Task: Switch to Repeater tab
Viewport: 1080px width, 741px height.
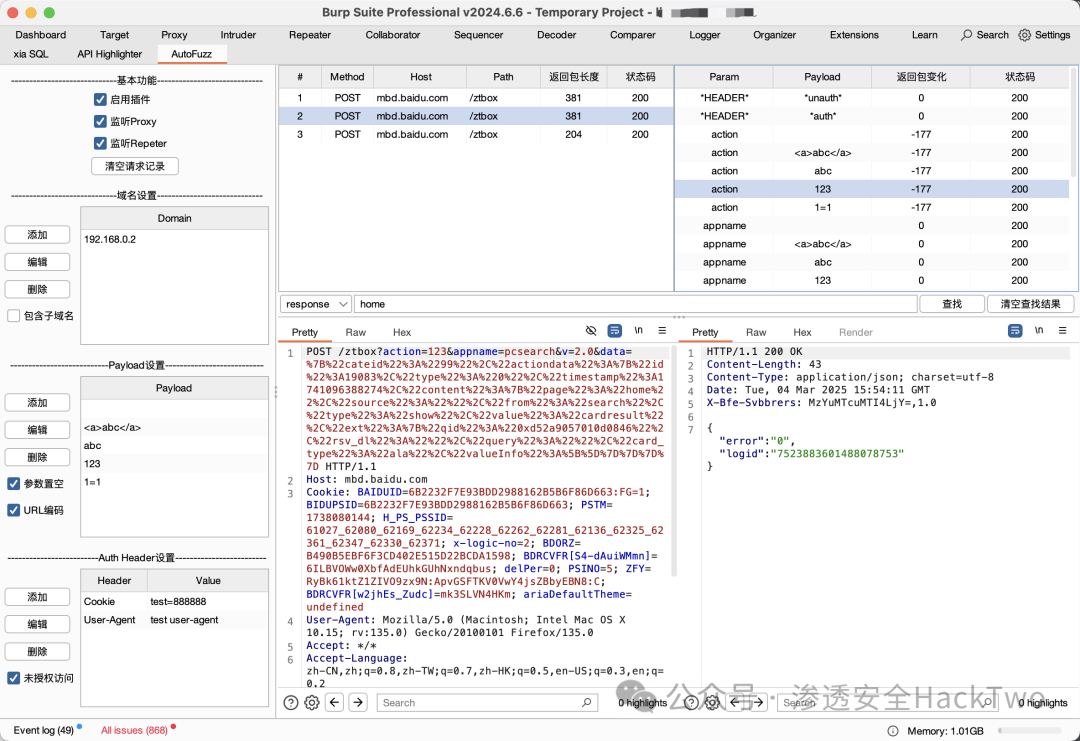Action: [310, 34]
